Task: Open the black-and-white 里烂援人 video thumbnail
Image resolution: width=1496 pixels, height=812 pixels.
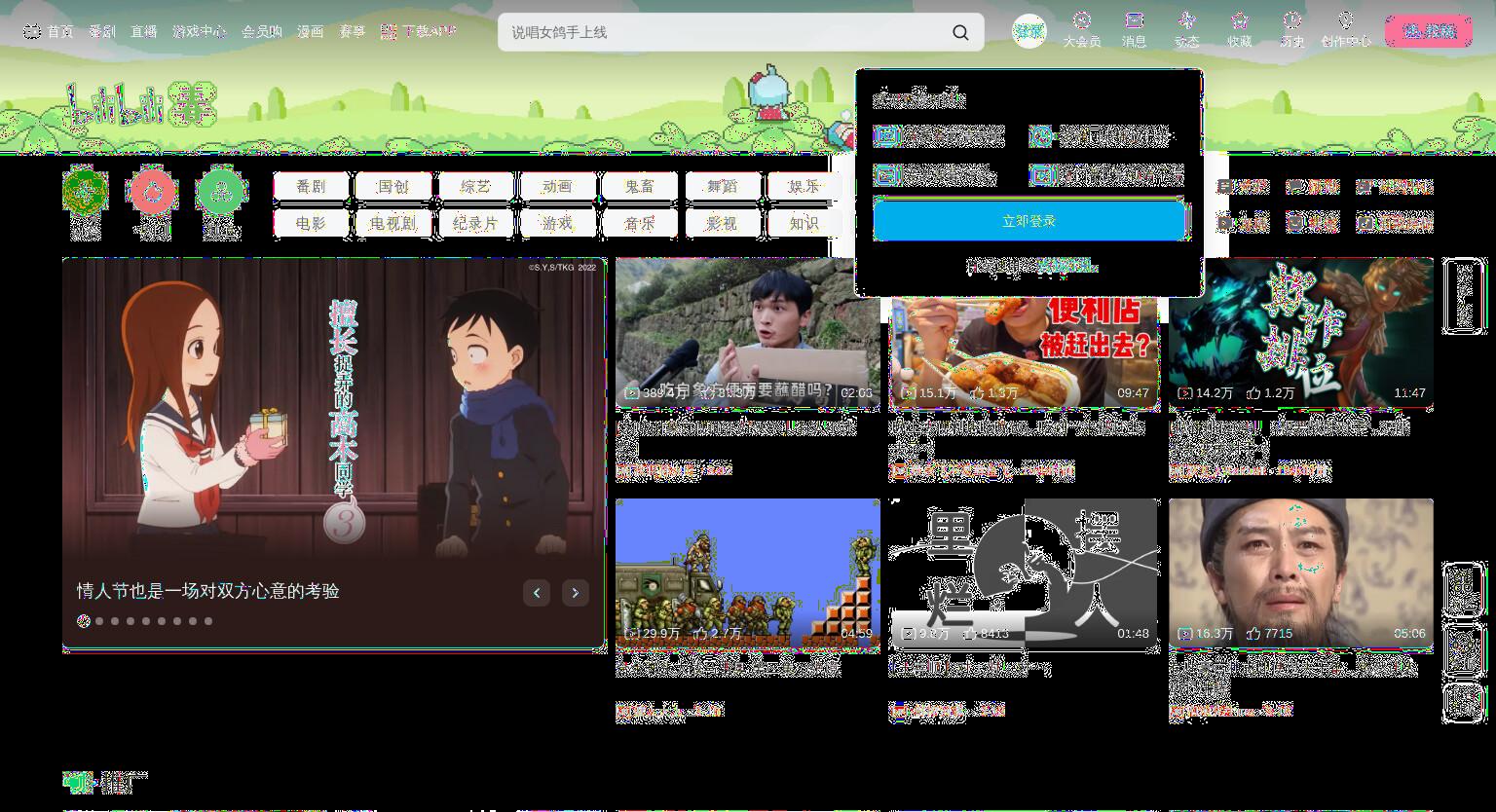Action: click(x=1025, y=574)
